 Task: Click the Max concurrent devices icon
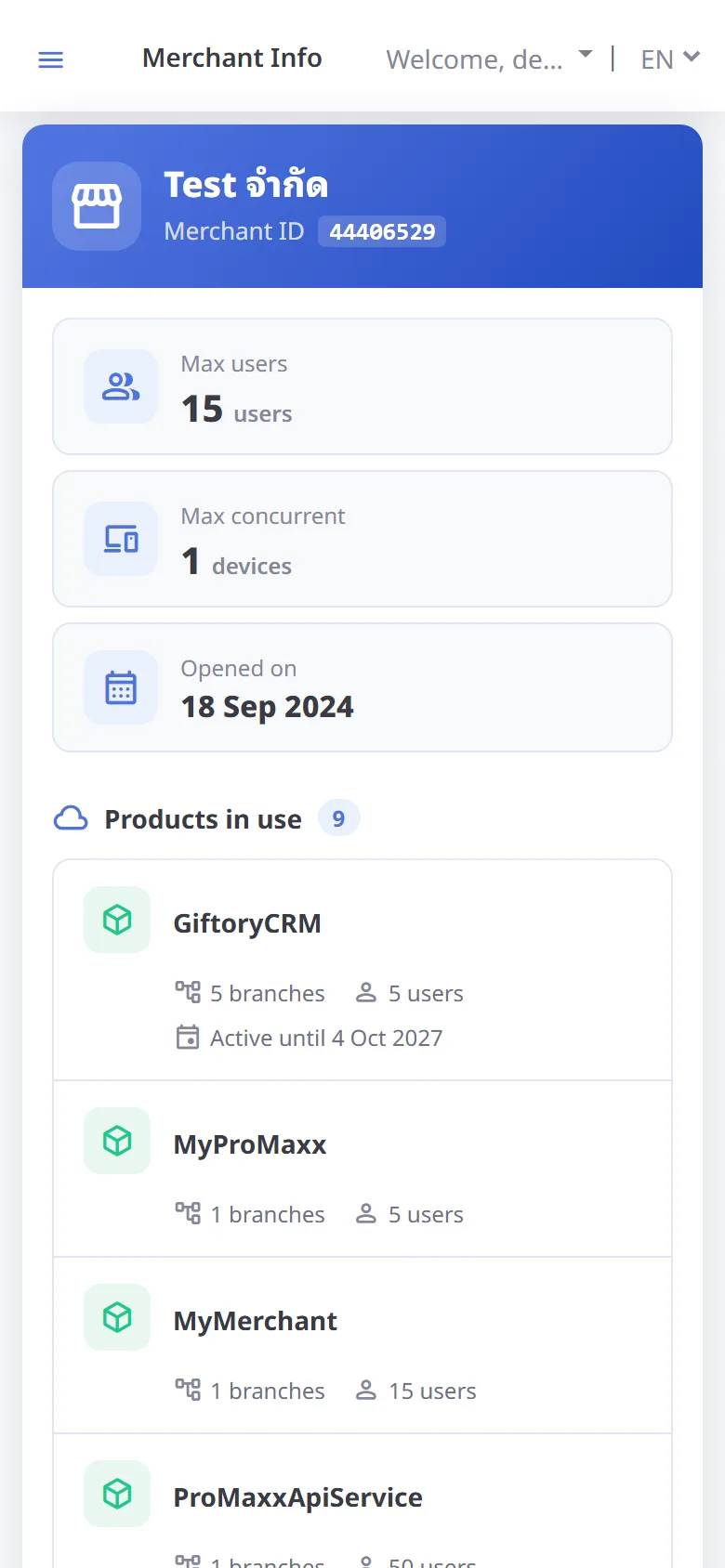(x=121, y=539)
